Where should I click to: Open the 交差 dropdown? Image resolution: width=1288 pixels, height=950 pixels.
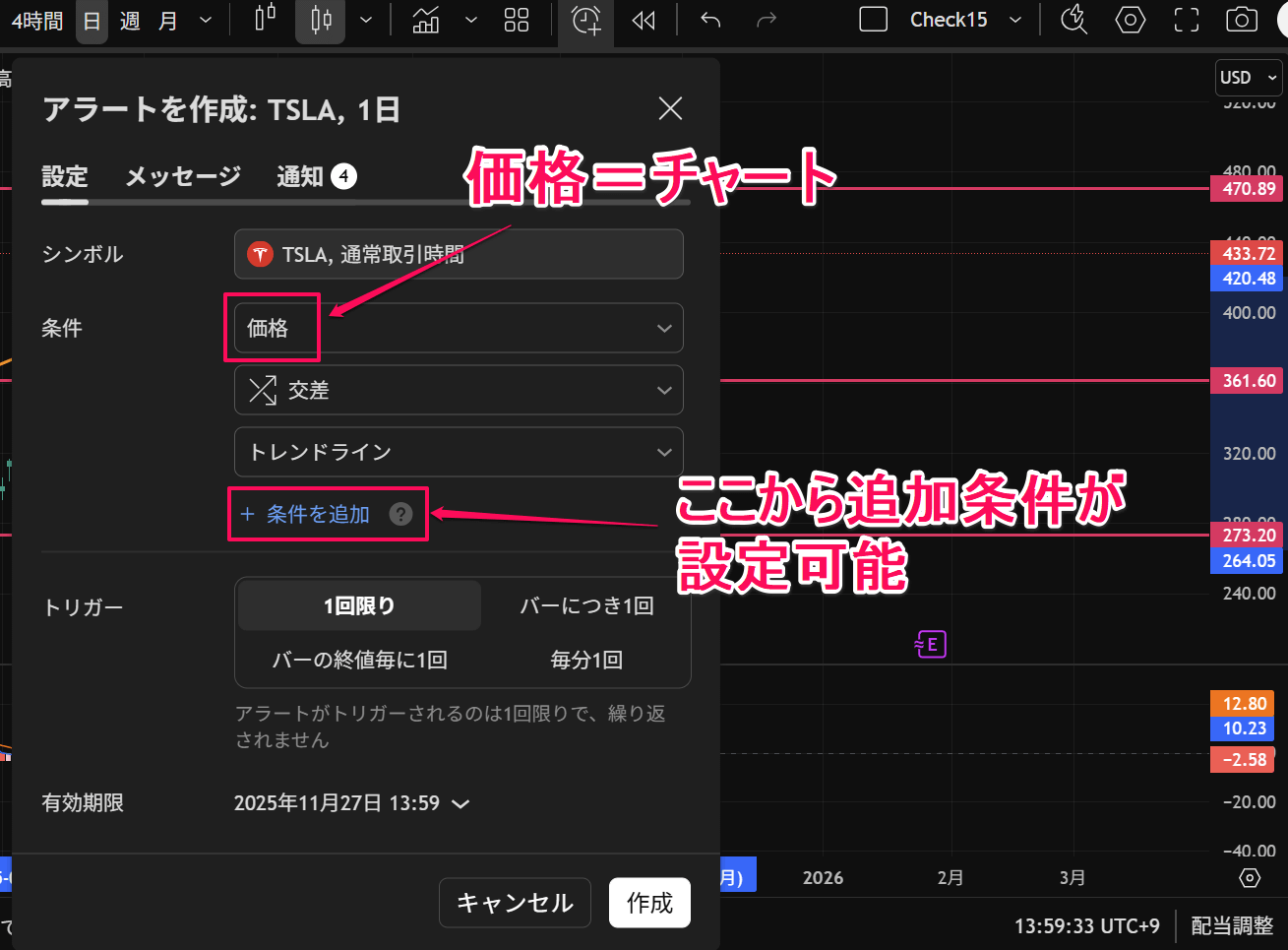click(459, 390)
